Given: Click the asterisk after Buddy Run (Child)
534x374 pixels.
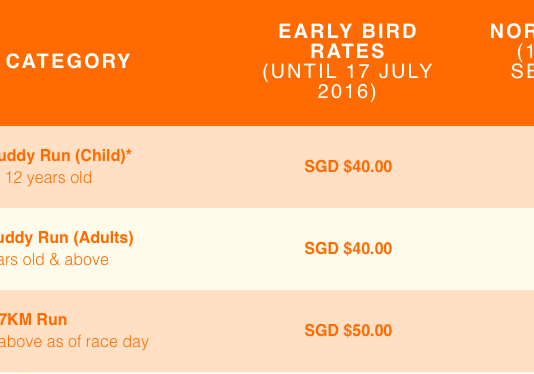Looking at the screenshot, I should [128, 152].
